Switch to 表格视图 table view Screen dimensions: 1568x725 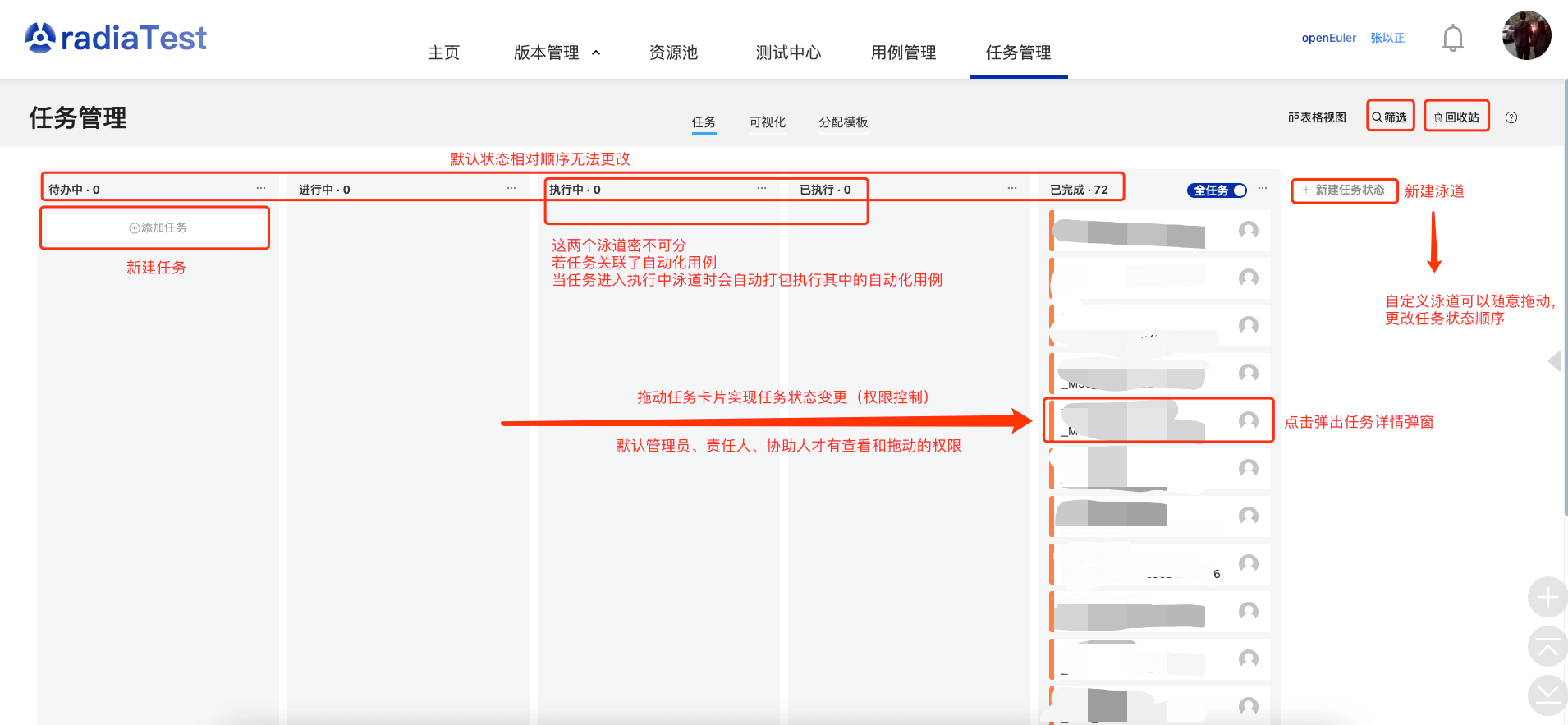[1317, 117]
